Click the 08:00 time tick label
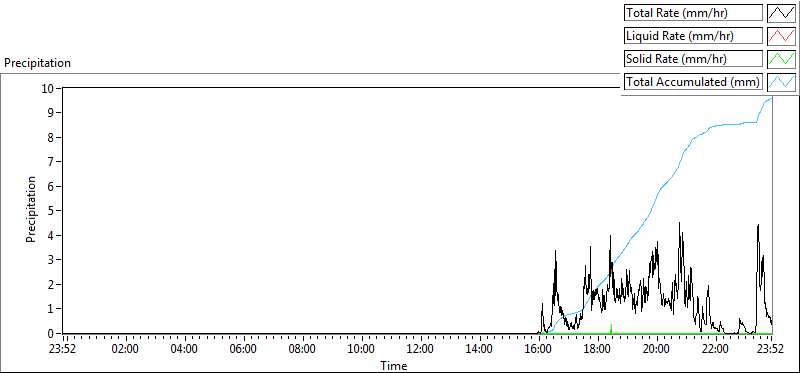800x373 pixels. tap(303, 350)
